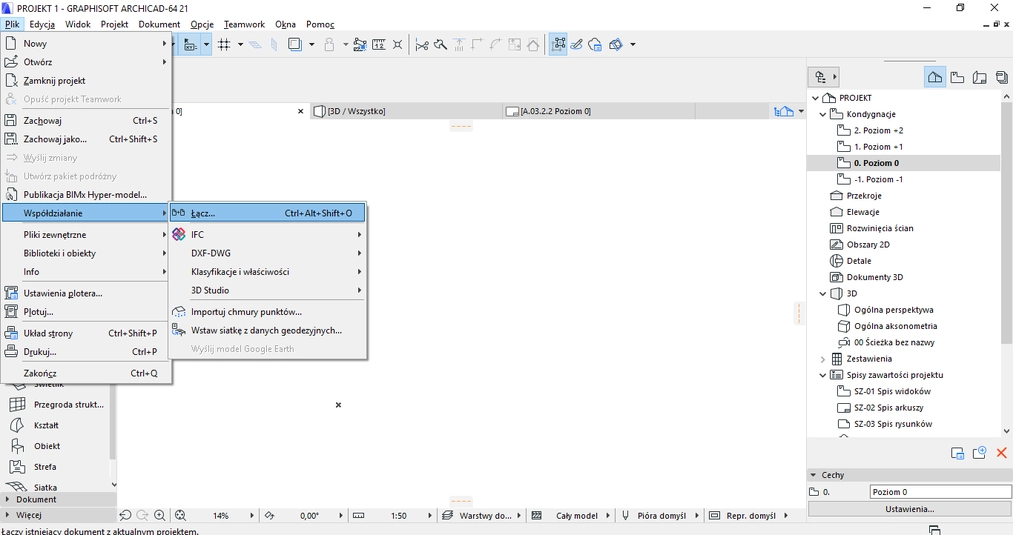
Task: Open the 3D view cube toolbar icon
Action: pyautogui.click(x=616, y=45)
